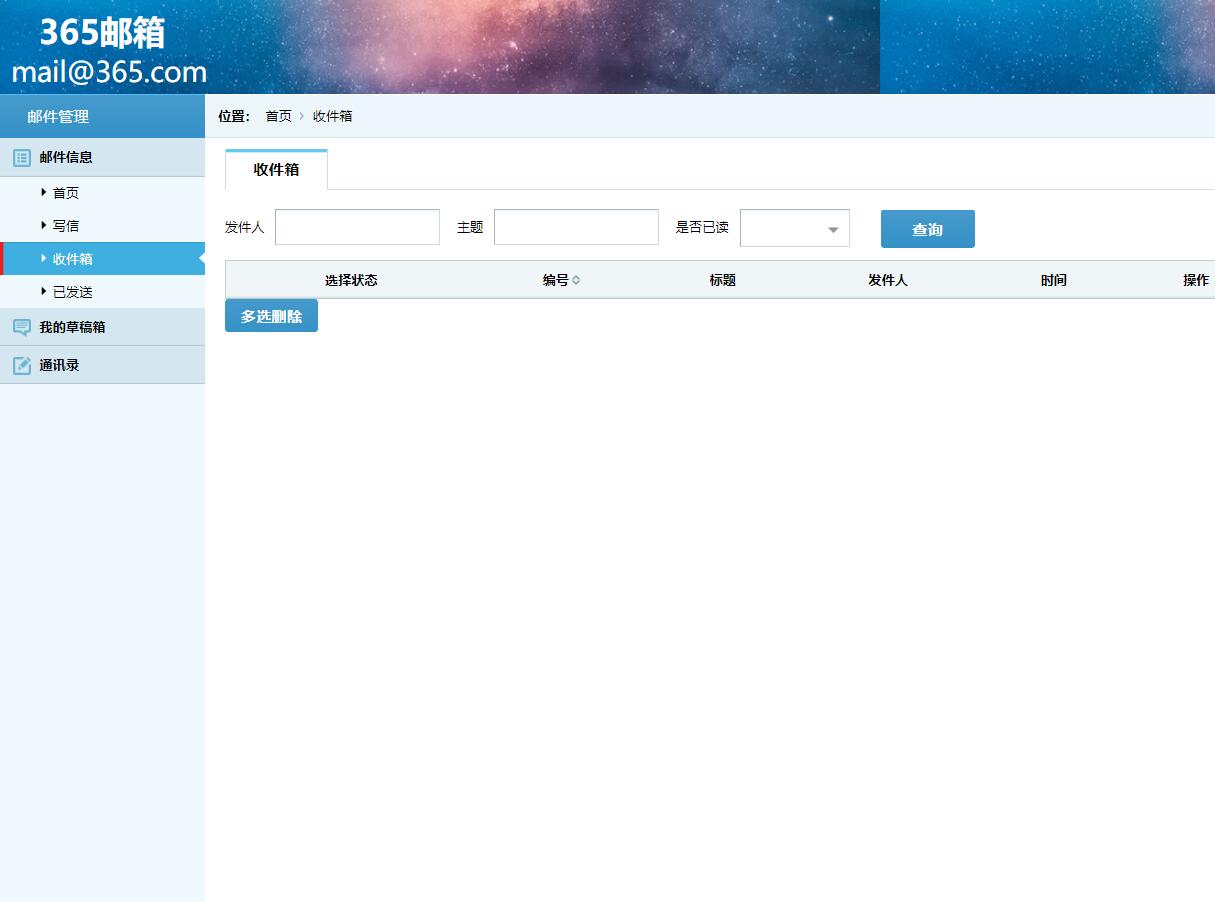Collapse the 邮件管理 navigation panel
Viewport: 1215px width, 902px height.
60,115
